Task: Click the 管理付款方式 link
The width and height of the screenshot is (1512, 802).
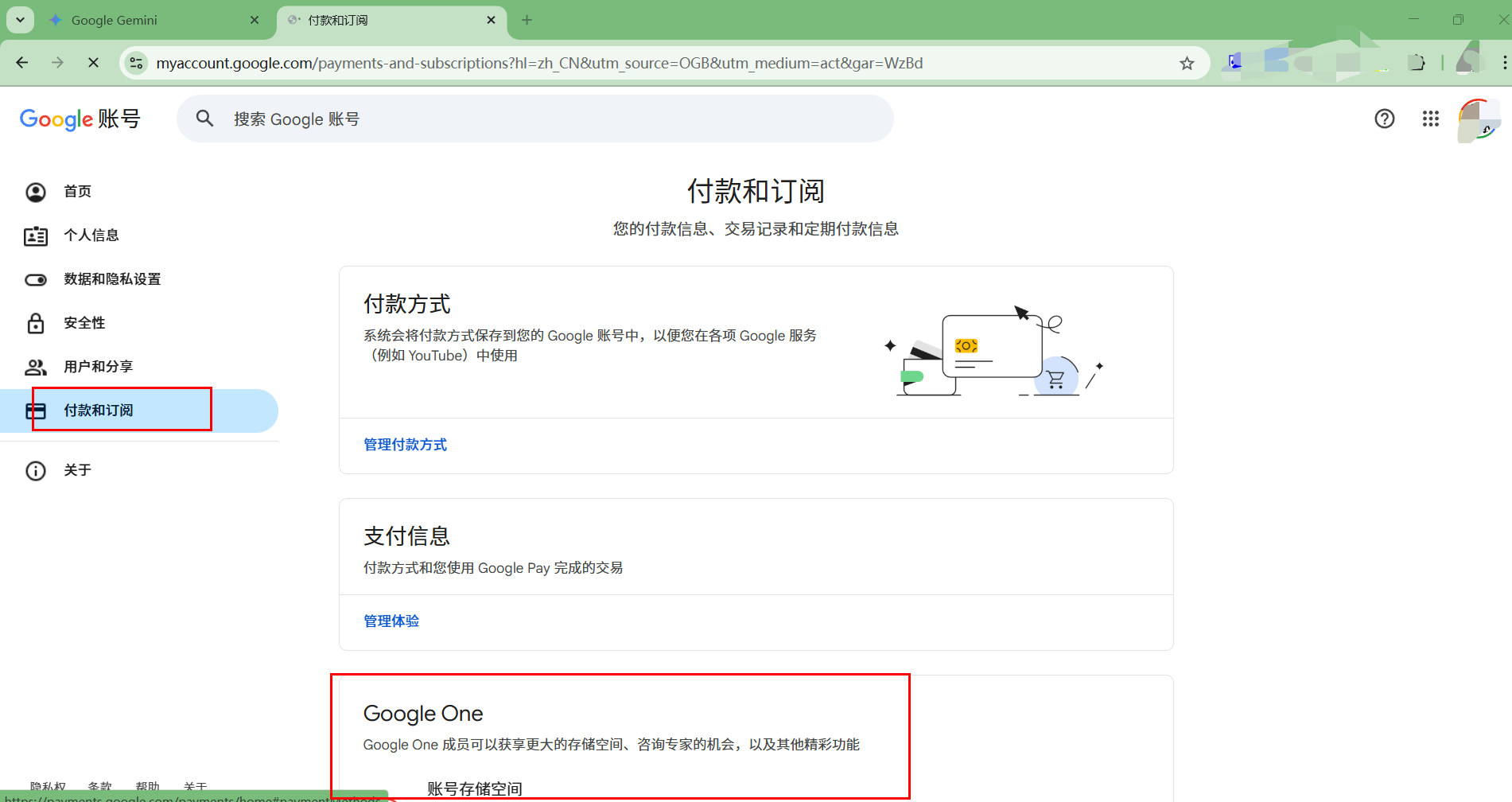Action: (405, 445)
